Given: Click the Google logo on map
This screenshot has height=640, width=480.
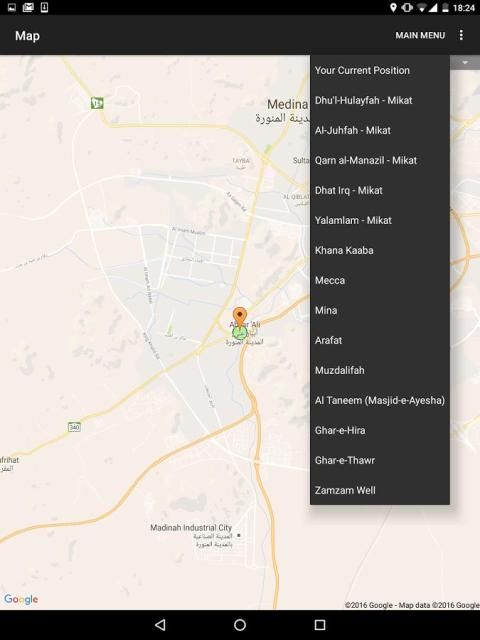Looking at the screenshot, I should (21, 599).
